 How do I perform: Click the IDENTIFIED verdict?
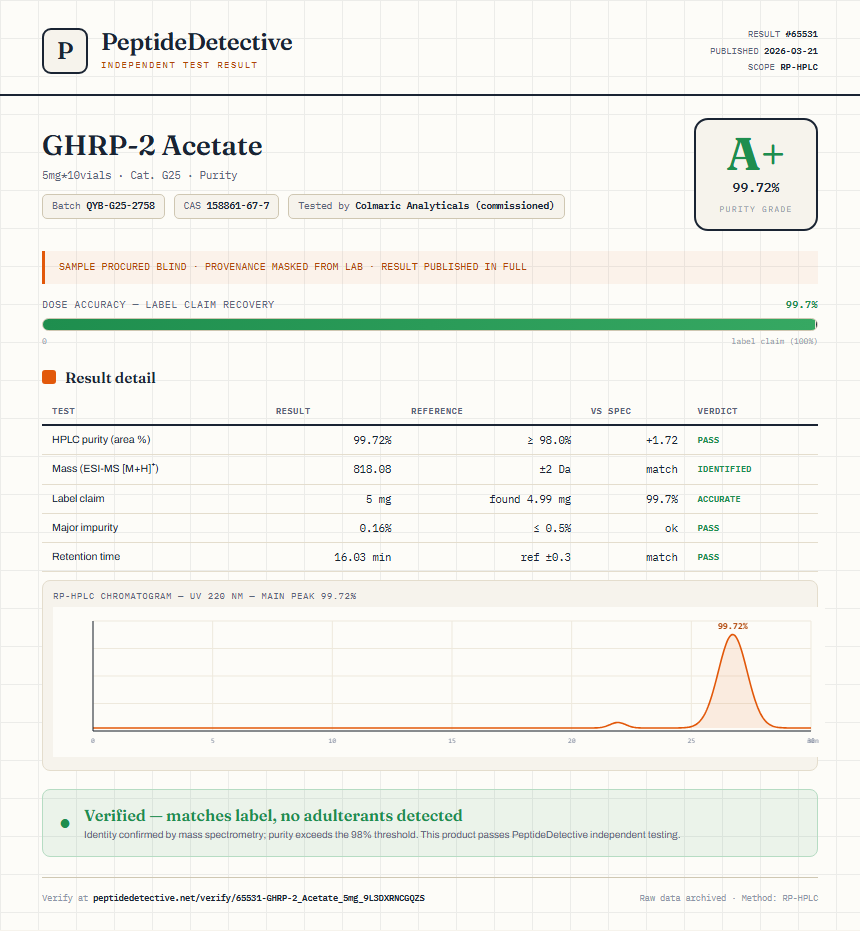(x=724, y=469)
